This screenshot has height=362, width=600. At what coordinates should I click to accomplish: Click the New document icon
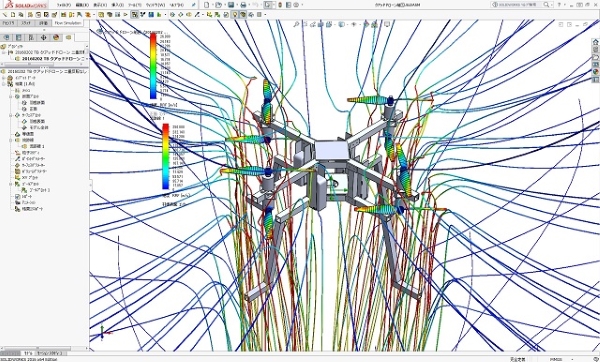pos(207,5)
